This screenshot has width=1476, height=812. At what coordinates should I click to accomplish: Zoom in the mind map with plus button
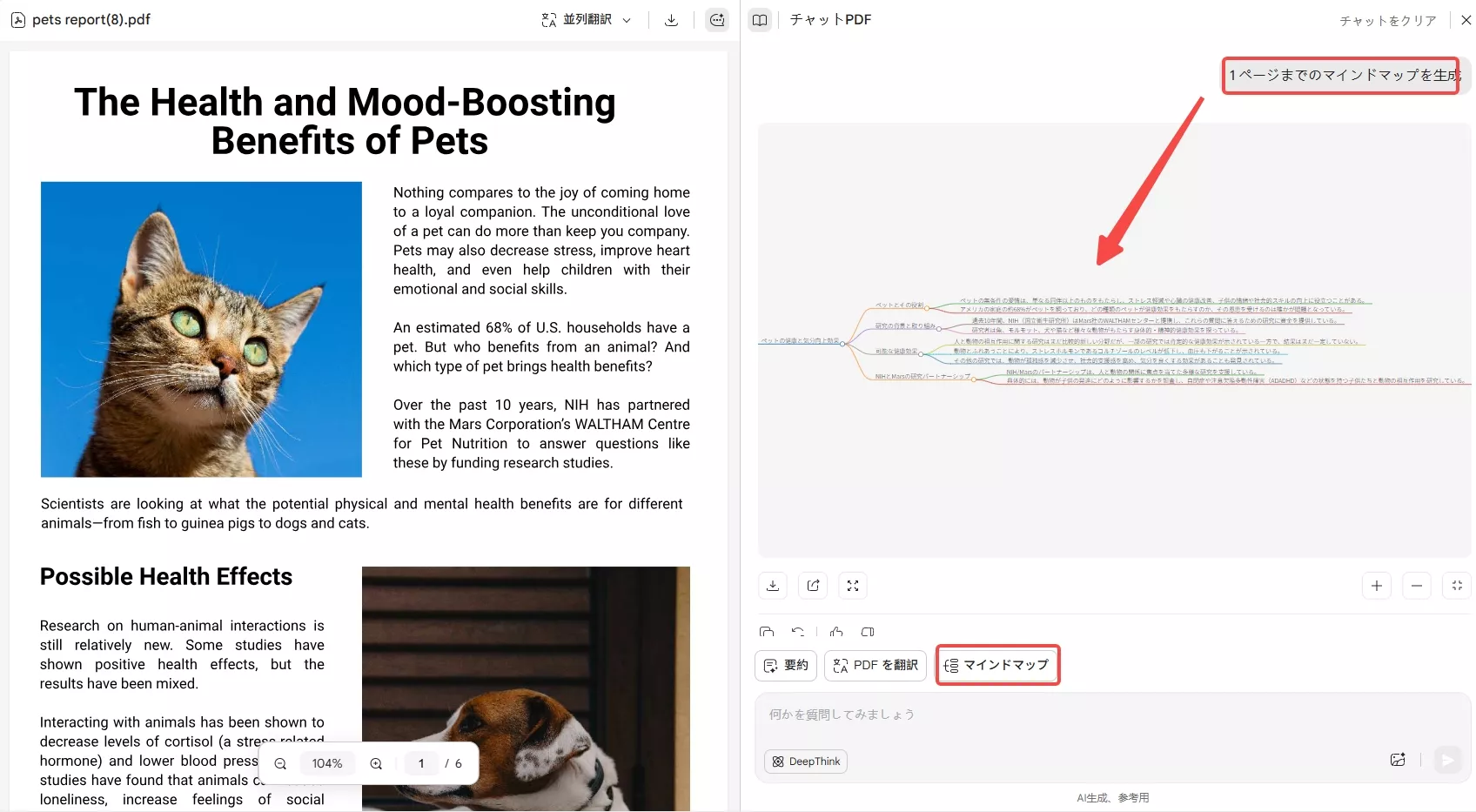point(1377,586)
